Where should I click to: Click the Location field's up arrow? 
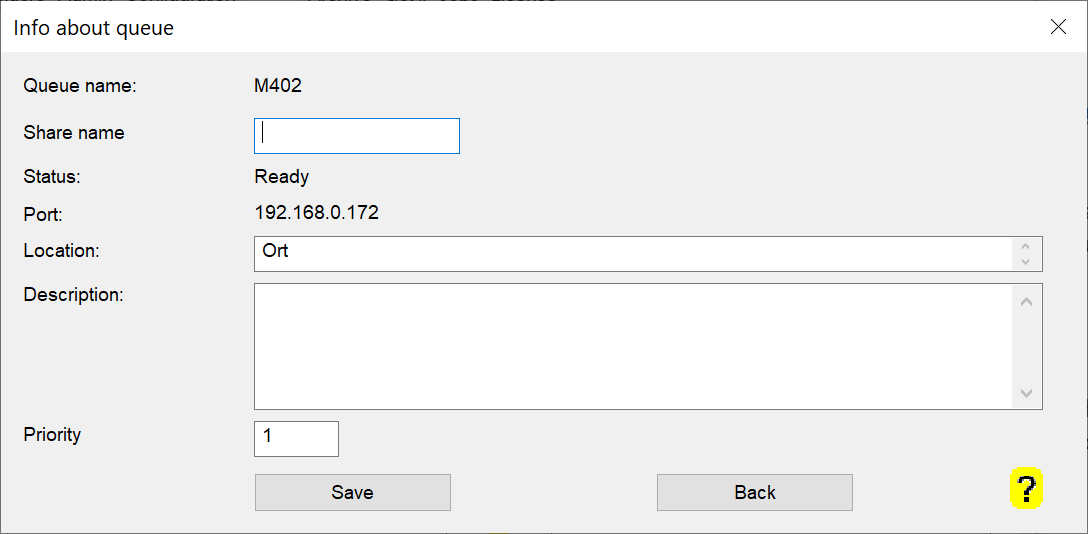pyautogui.click(x=1025, y=246)
